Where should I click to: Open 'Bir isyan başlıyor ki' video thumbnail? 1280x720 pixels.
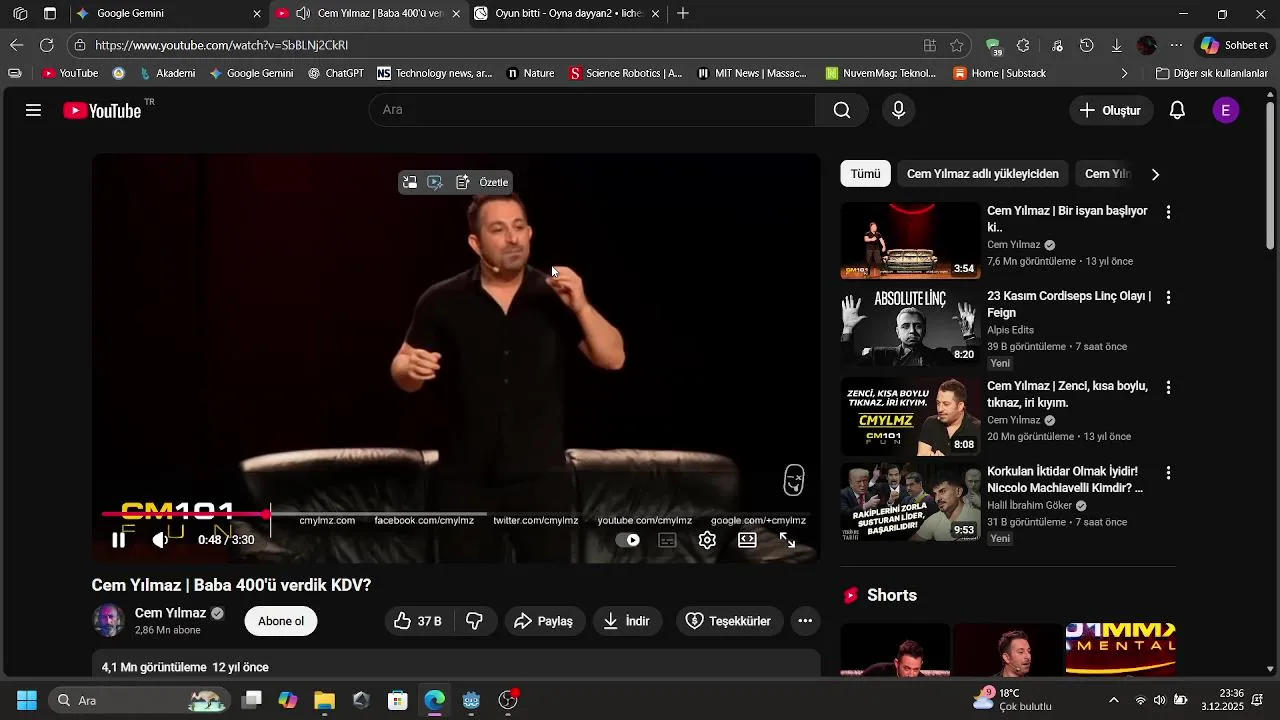pos(910,241)
